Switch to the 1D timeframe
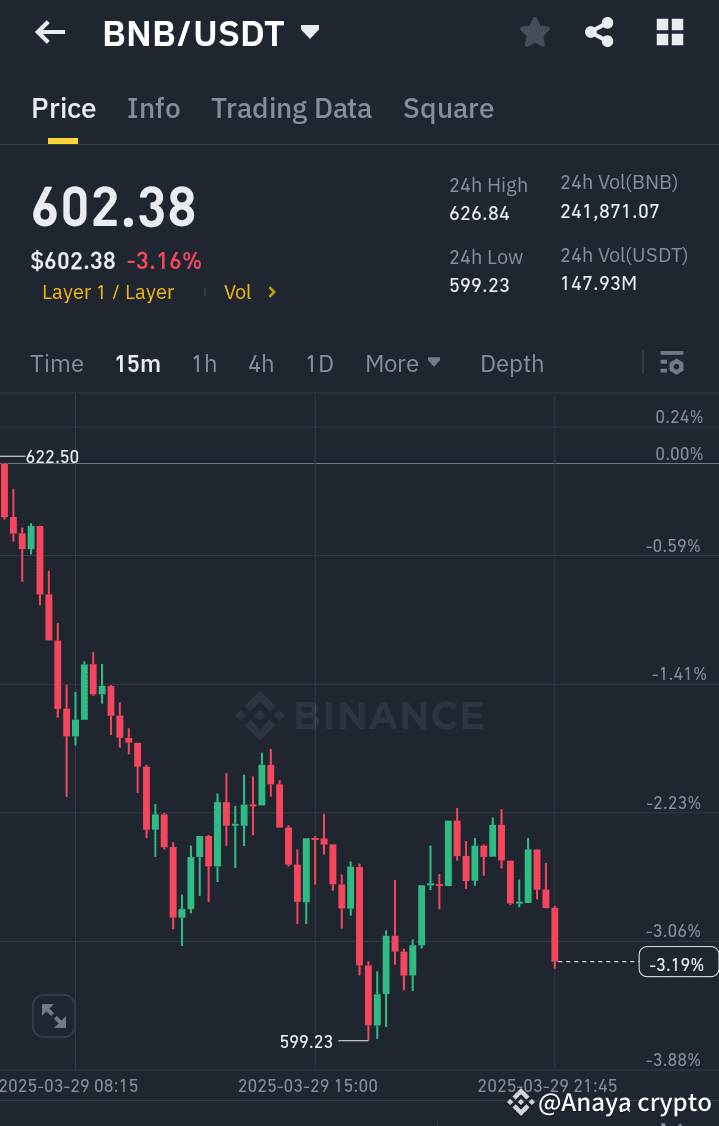The width and height of the screenshot is (719, 1126). (x=319, y=364)
